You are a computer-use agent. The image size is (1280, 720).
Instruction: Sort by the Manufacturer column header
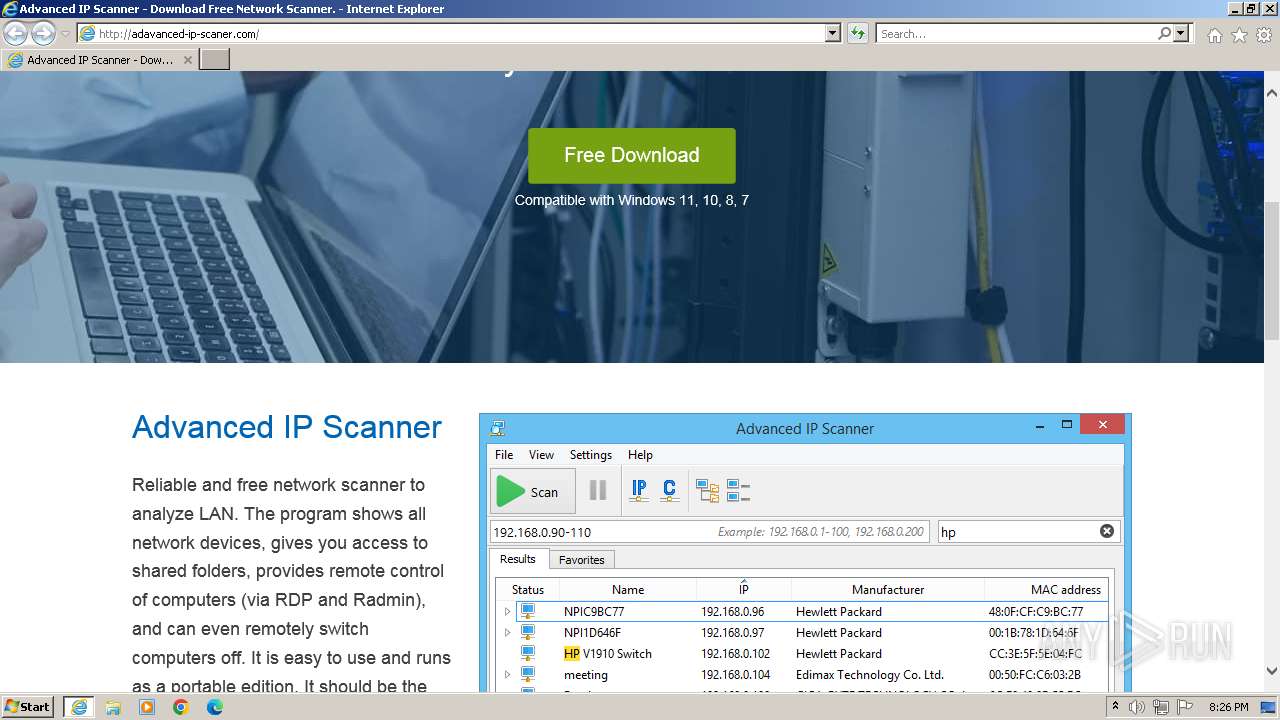tap(888, 589)
